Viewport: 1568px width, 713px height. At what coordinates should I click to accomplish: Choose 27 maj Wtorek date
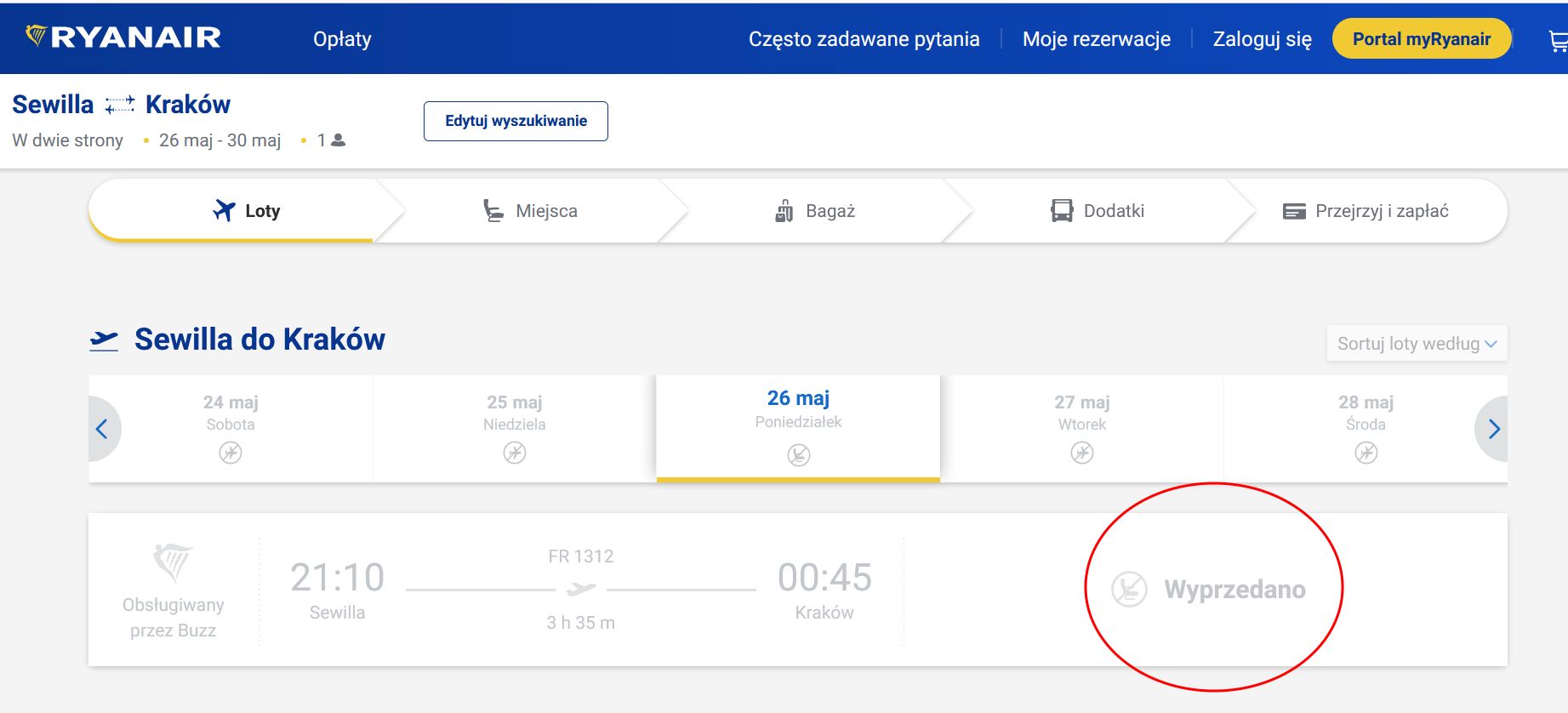1082,429
